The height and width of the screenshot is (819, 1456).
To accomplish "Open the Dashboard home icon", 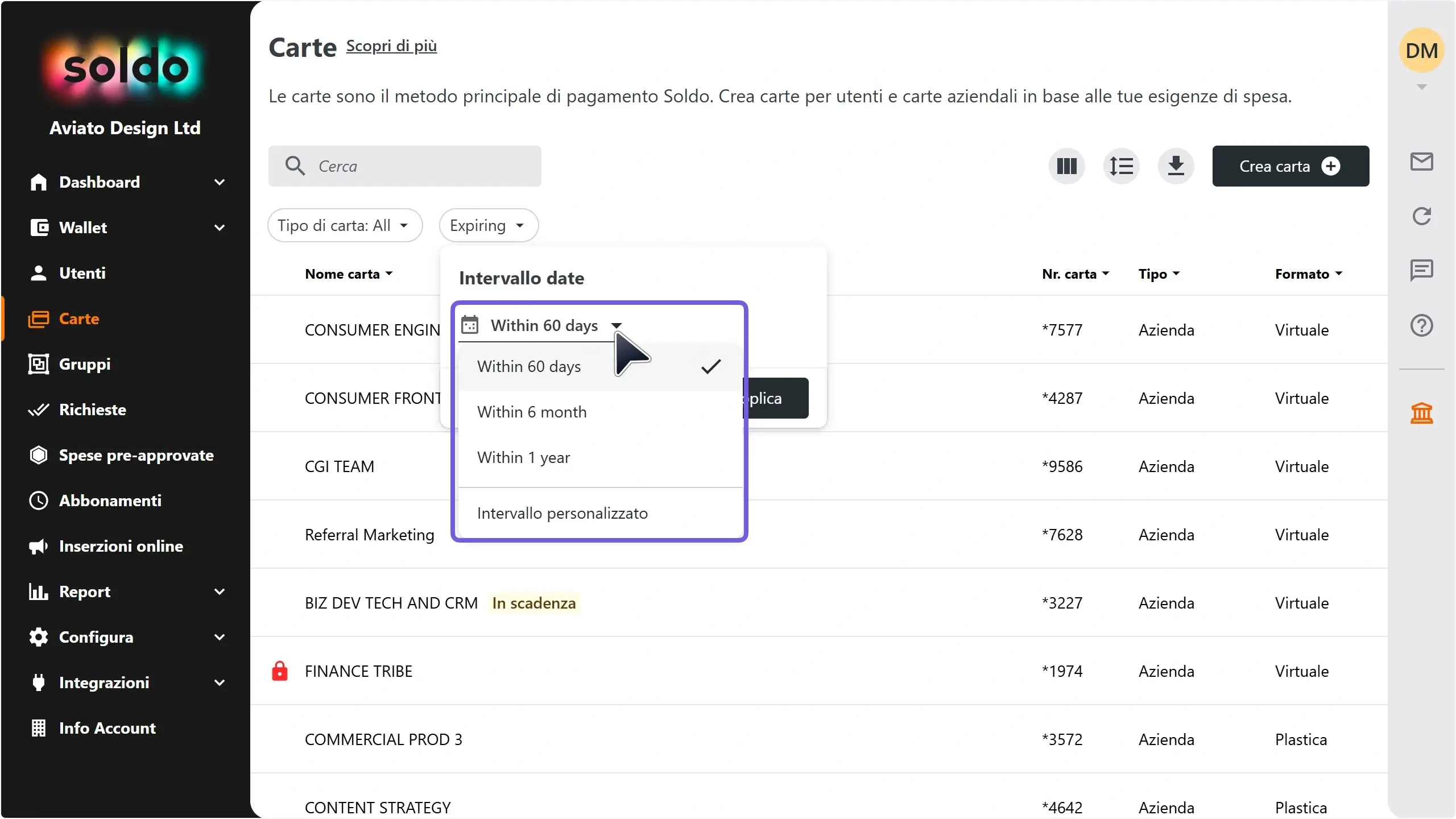I will pyautogui.click(x=39, y=182).
